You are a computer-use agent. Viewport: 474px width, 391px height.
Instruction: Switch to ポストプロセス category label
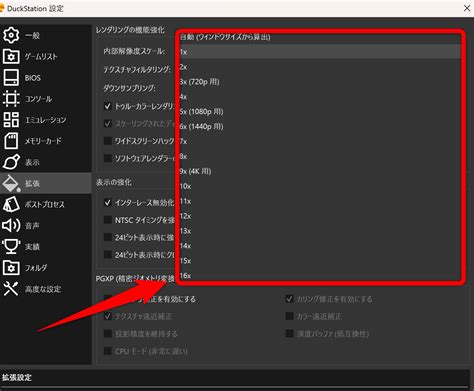(x=45, y=204)
